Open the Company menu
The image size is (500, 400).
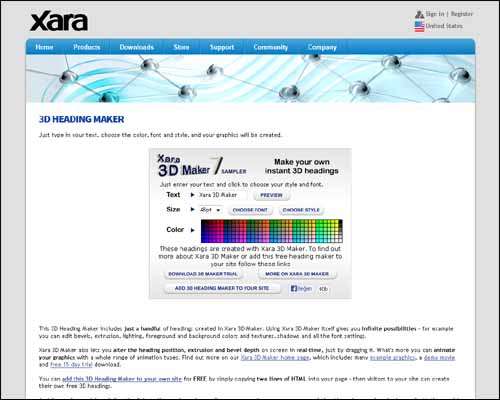[x=322, y=47]
